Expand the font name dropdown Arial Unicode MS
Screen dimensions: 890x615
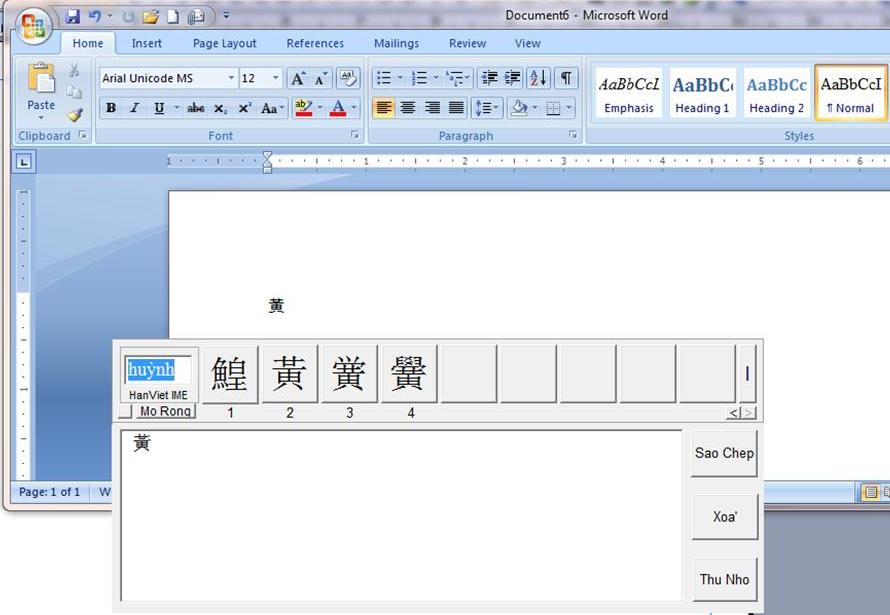pyautogui.click(x=230, y=78)
